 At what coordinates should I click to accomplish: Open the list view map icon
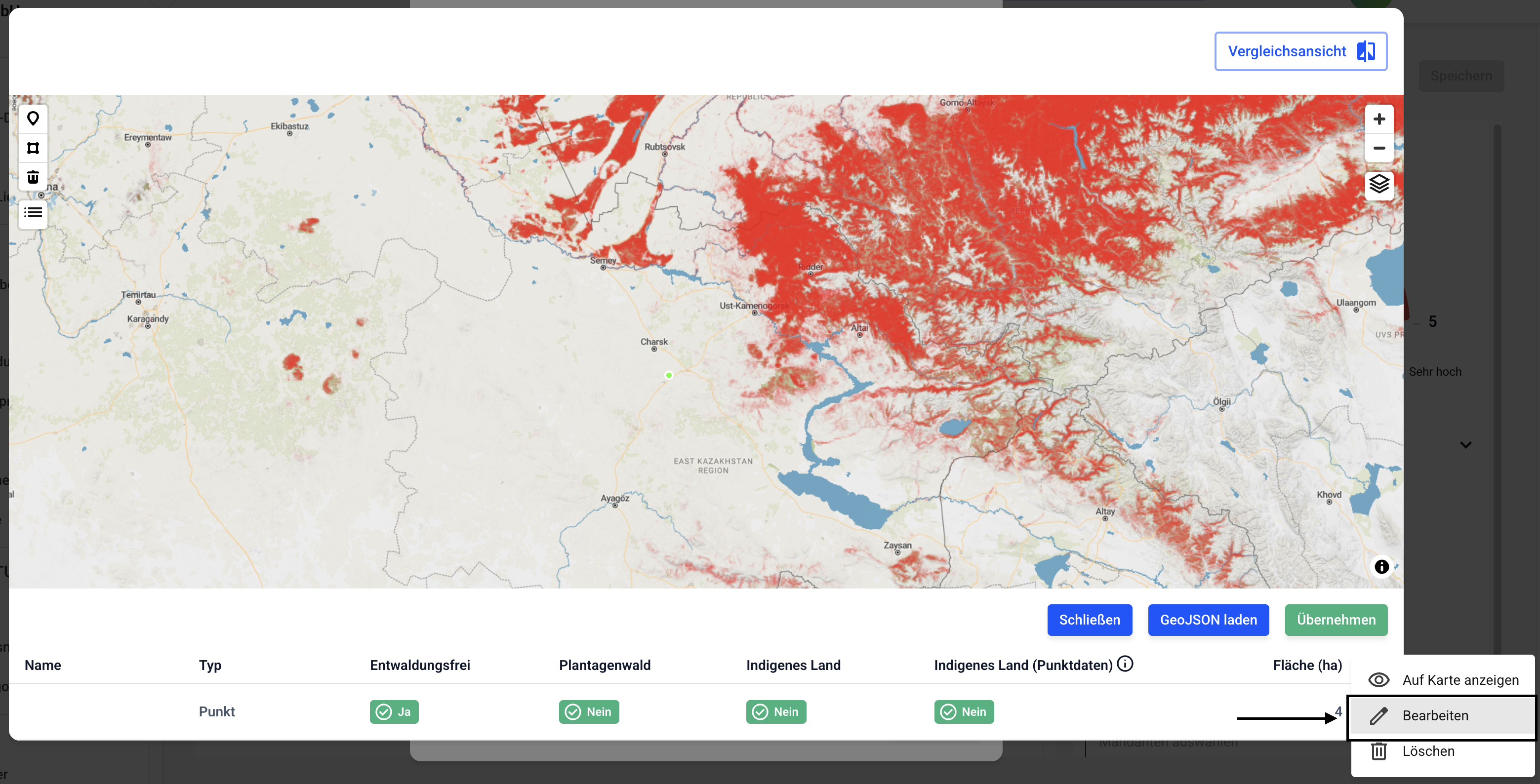(x=33, y=213)
